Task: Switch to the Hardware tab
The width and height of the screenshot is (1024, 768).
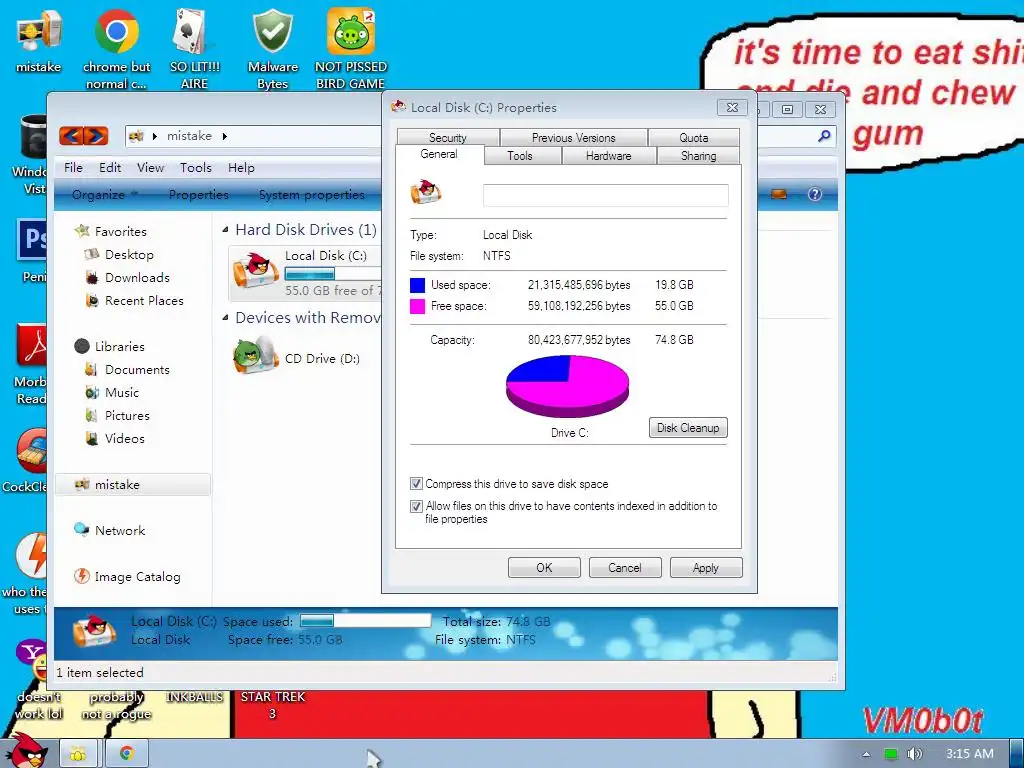Action: point(608,155)
